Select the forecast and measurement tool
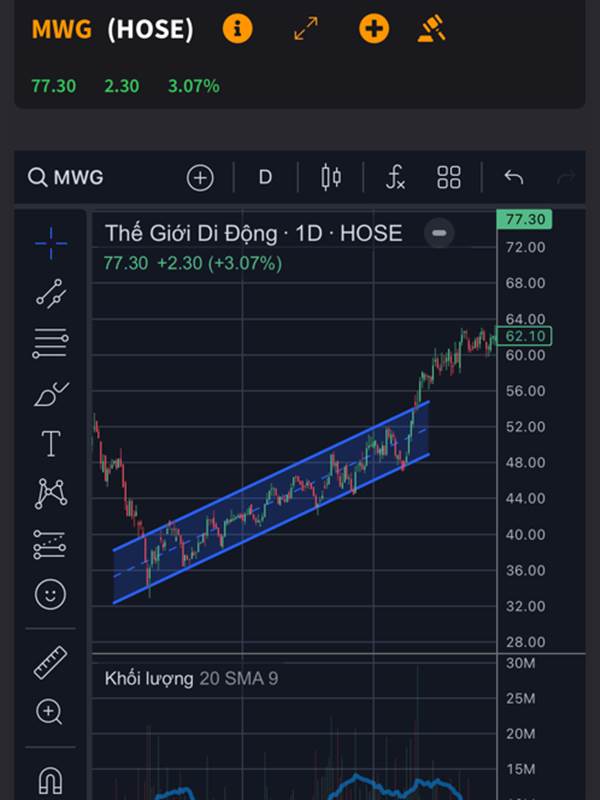The height and width of the screenshot is (800, 600). (x=49, y=544)
